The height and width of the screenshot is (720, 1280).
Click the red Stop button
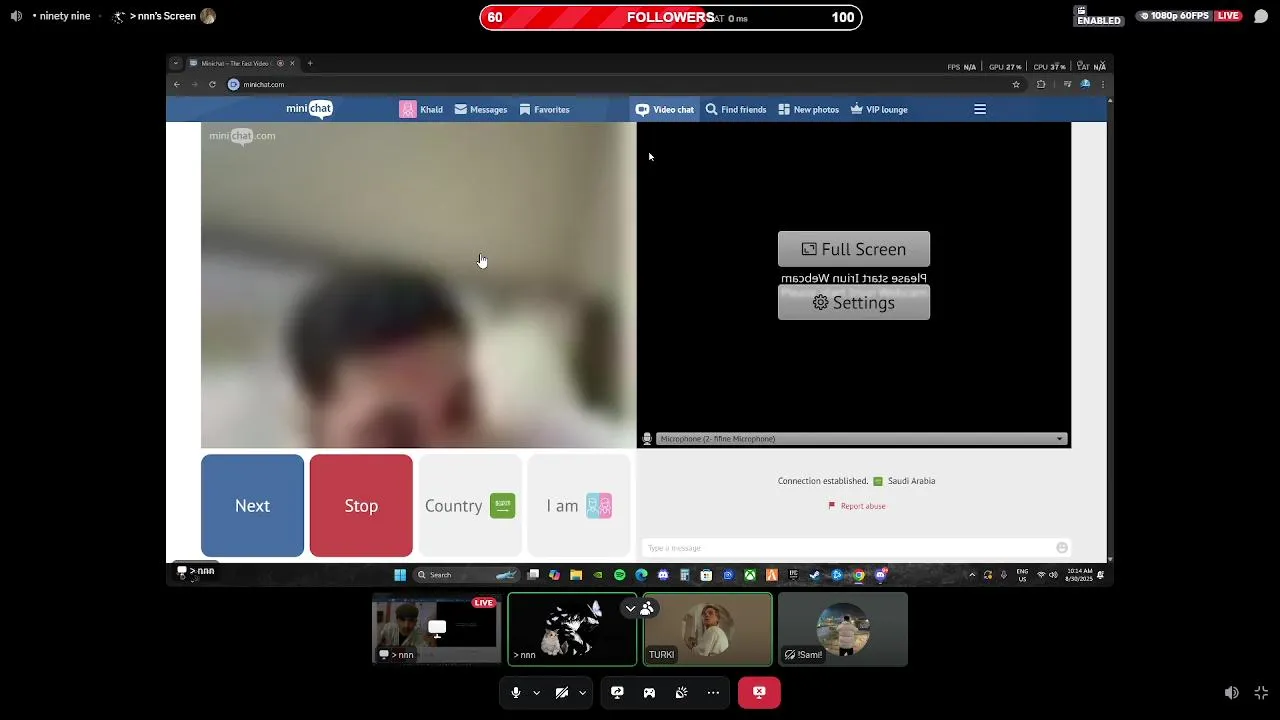[361, 505]
